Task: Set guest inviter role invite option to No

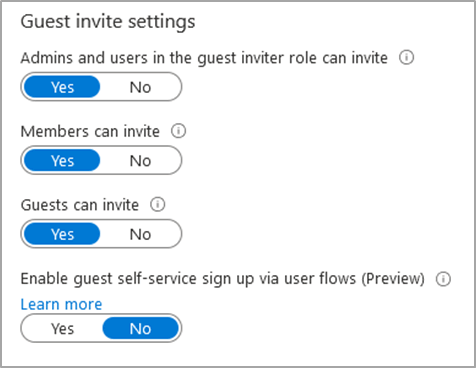Action: (140, 87)
